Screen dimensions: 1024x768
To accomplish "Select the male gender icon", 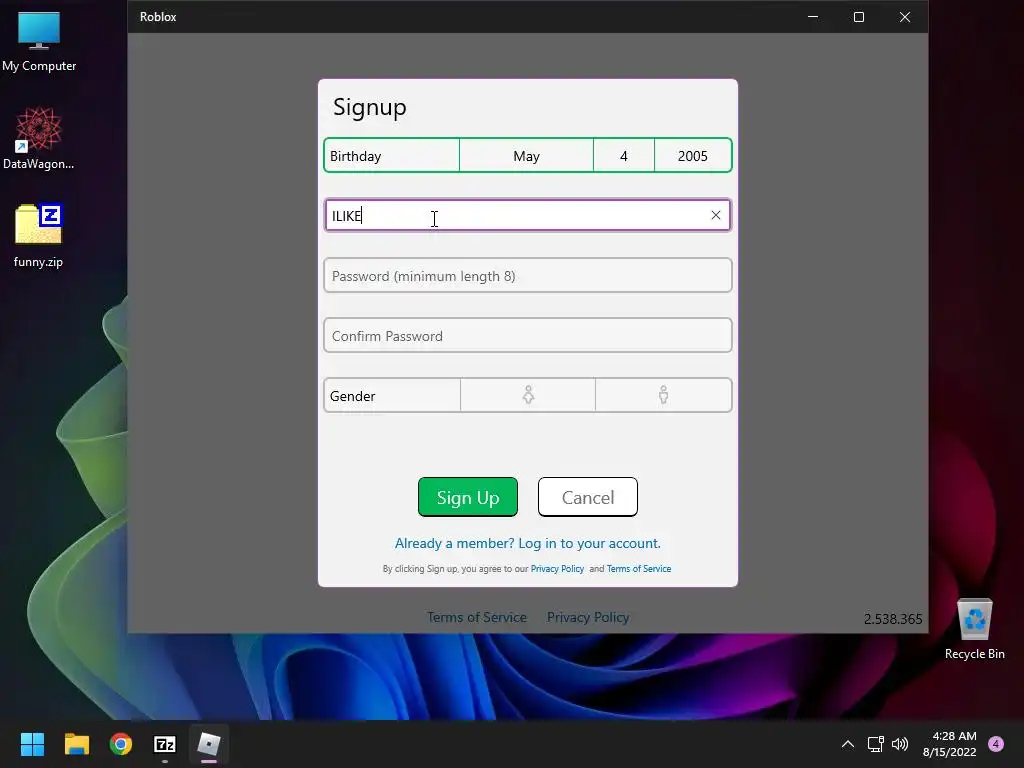I will tap(664, 395).
